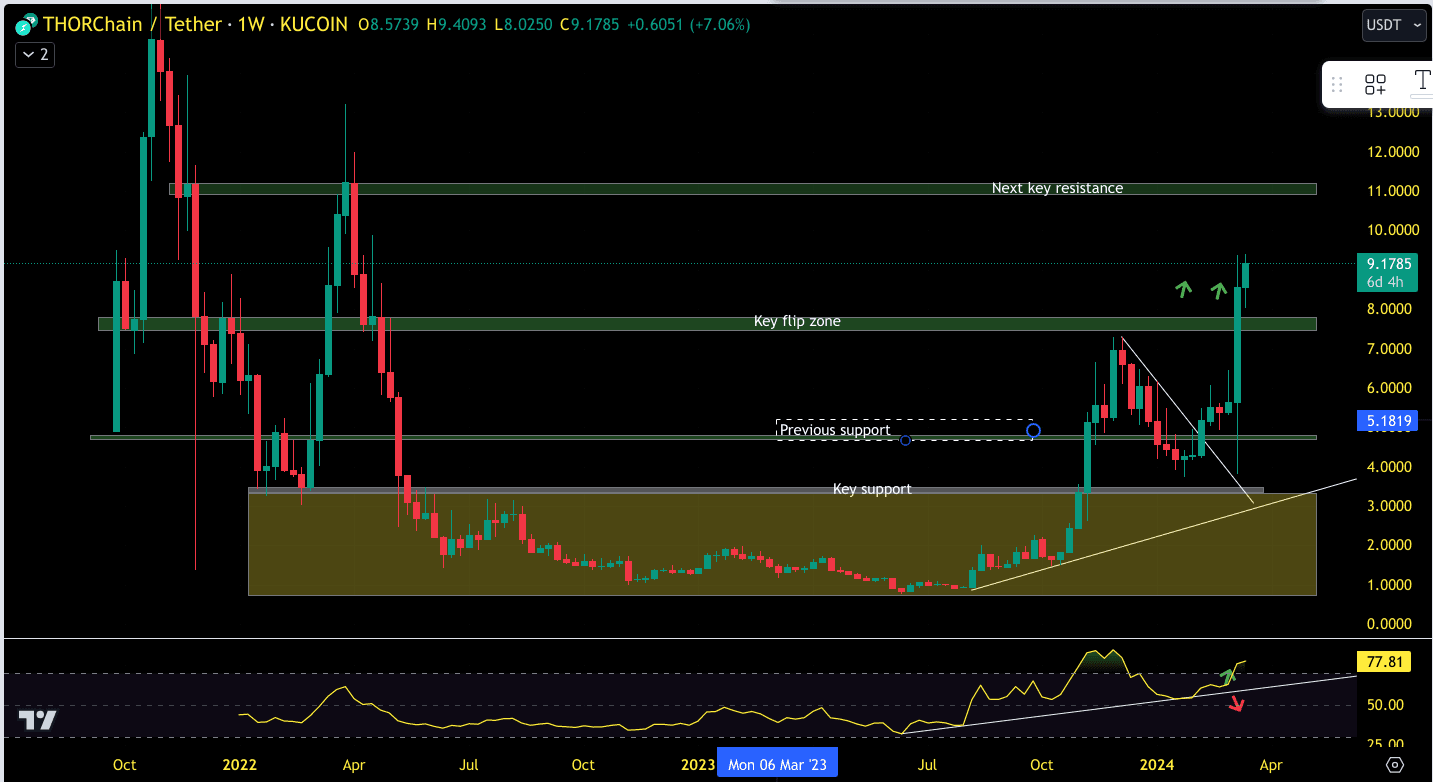Image resolution: width=1433 pixels, height=782 pixels.
Task: Click the right anchor circle of Previous support box
Action: point(1033,431)
